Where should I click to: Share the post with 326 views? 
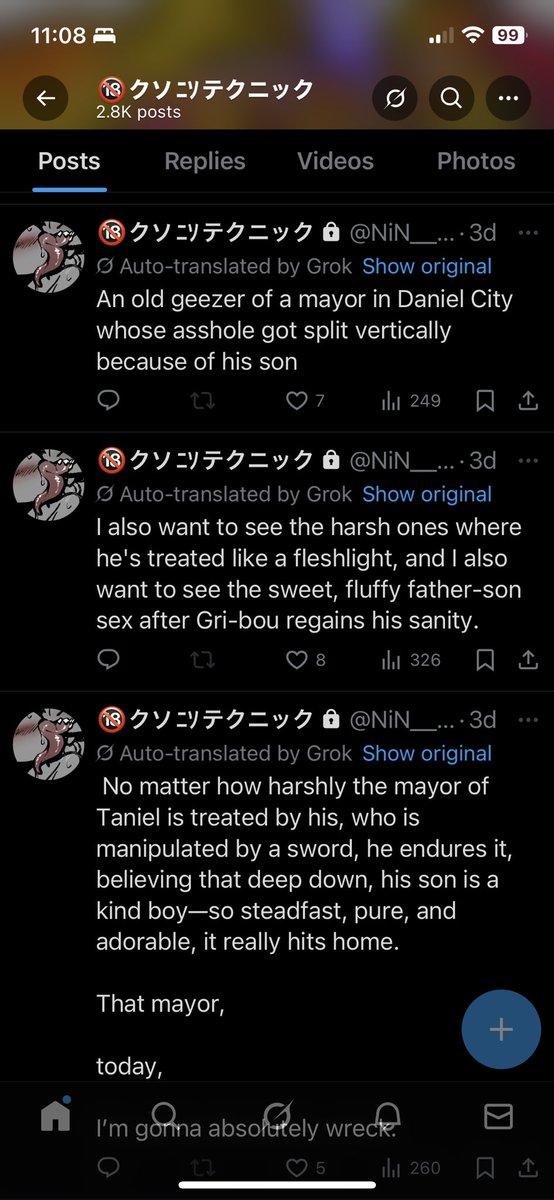click(528, 660)
